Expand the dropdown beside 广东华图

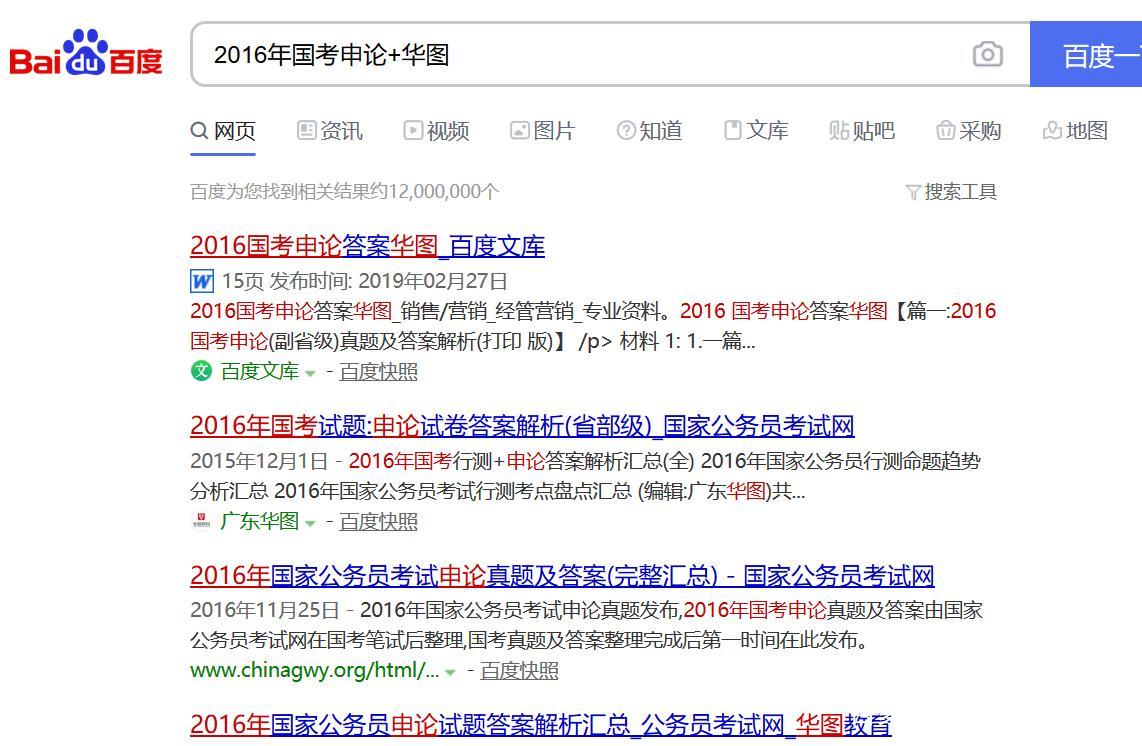click(x=310, y=521)
